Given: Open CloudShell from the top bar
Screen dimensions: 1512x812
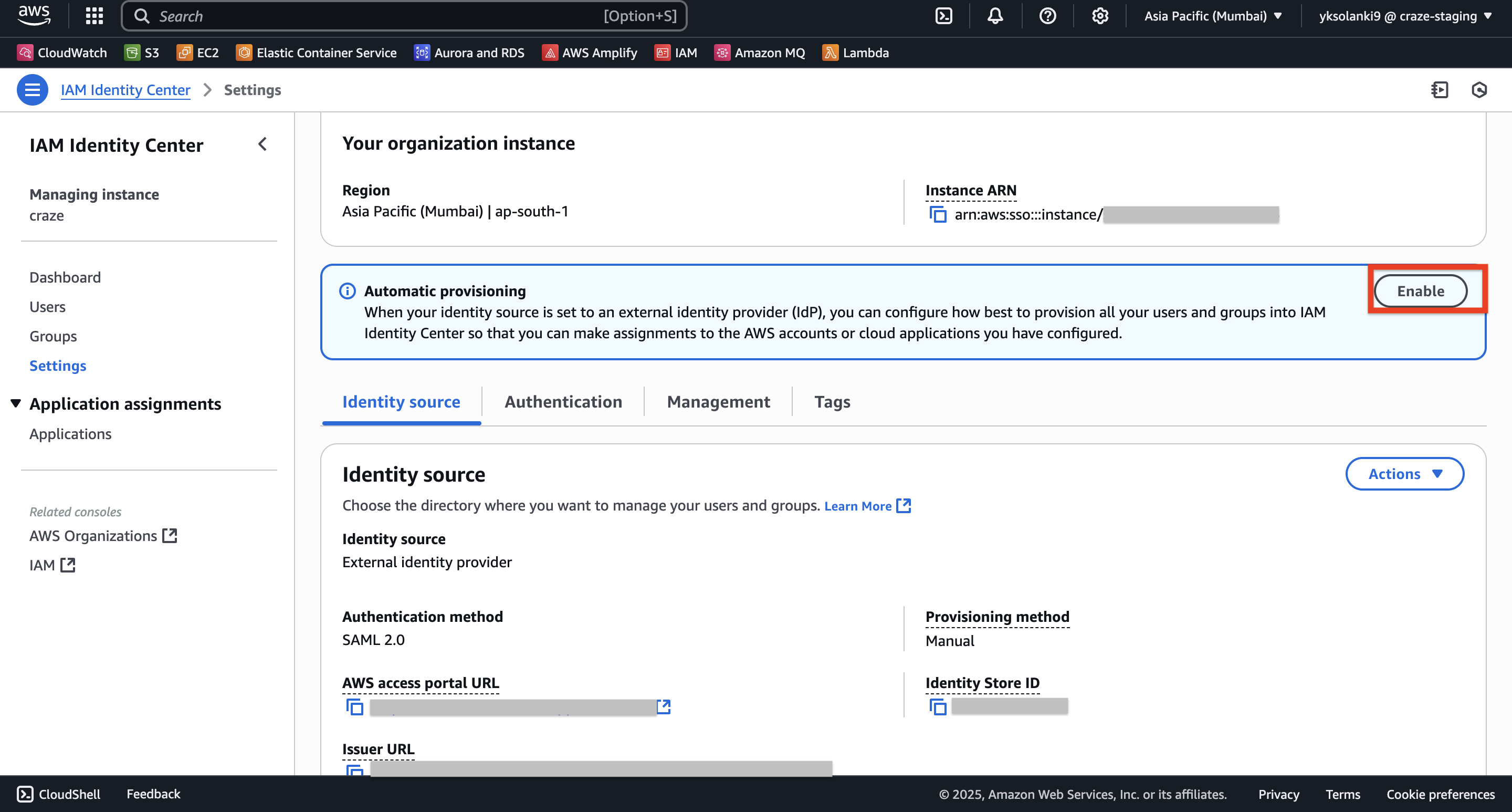Looking at the screenshot, I should pos(943,16).
